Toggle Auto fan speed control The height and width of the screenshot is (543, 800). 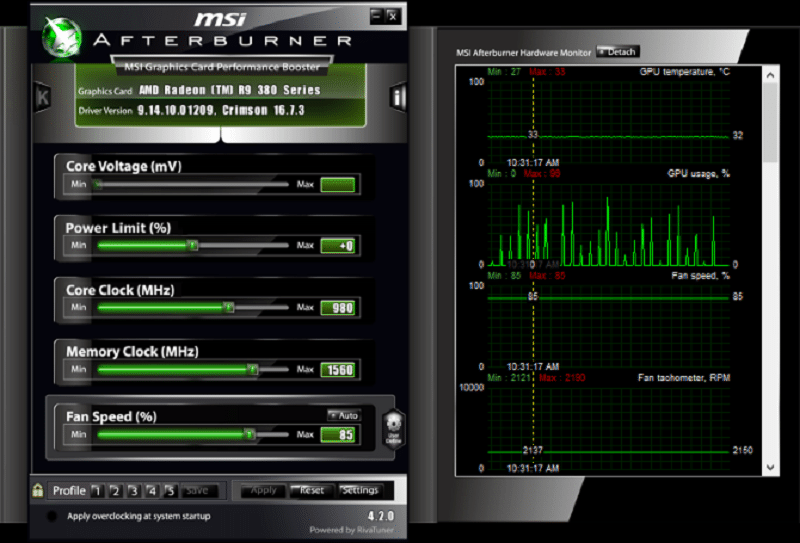(x=343, y=415)
